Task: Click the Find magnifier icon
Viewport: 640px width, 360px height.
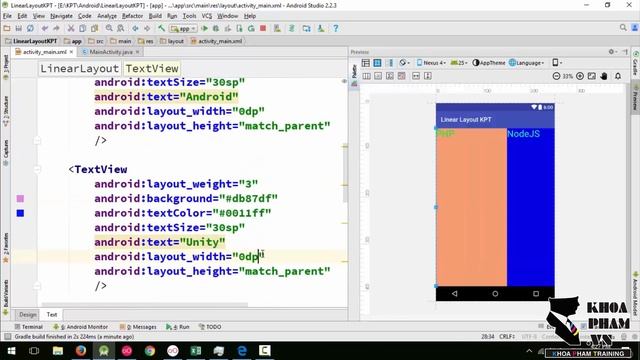Action: coord(109,29)
